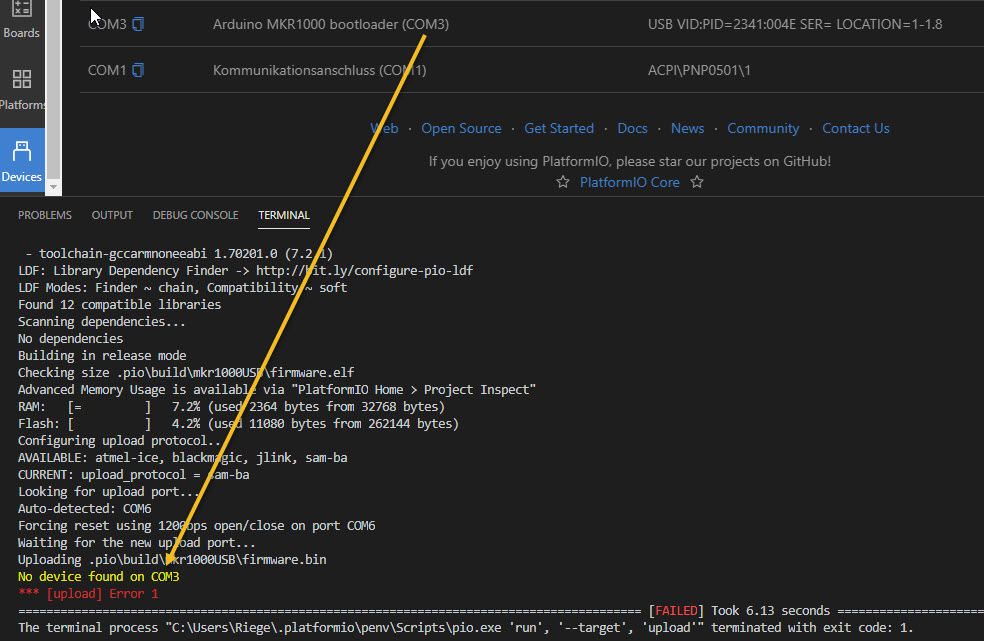984x641 pixels.
Task: Click the 'Auto-detected: COM6' line
Action: click(85, 509)
